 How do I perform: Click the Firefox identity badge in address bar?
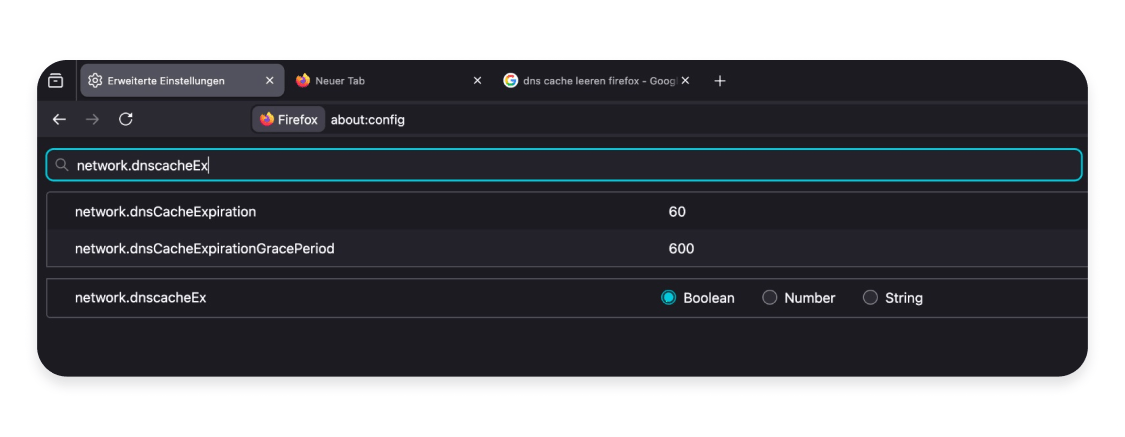pyautogui.click(x=289, y=120)
